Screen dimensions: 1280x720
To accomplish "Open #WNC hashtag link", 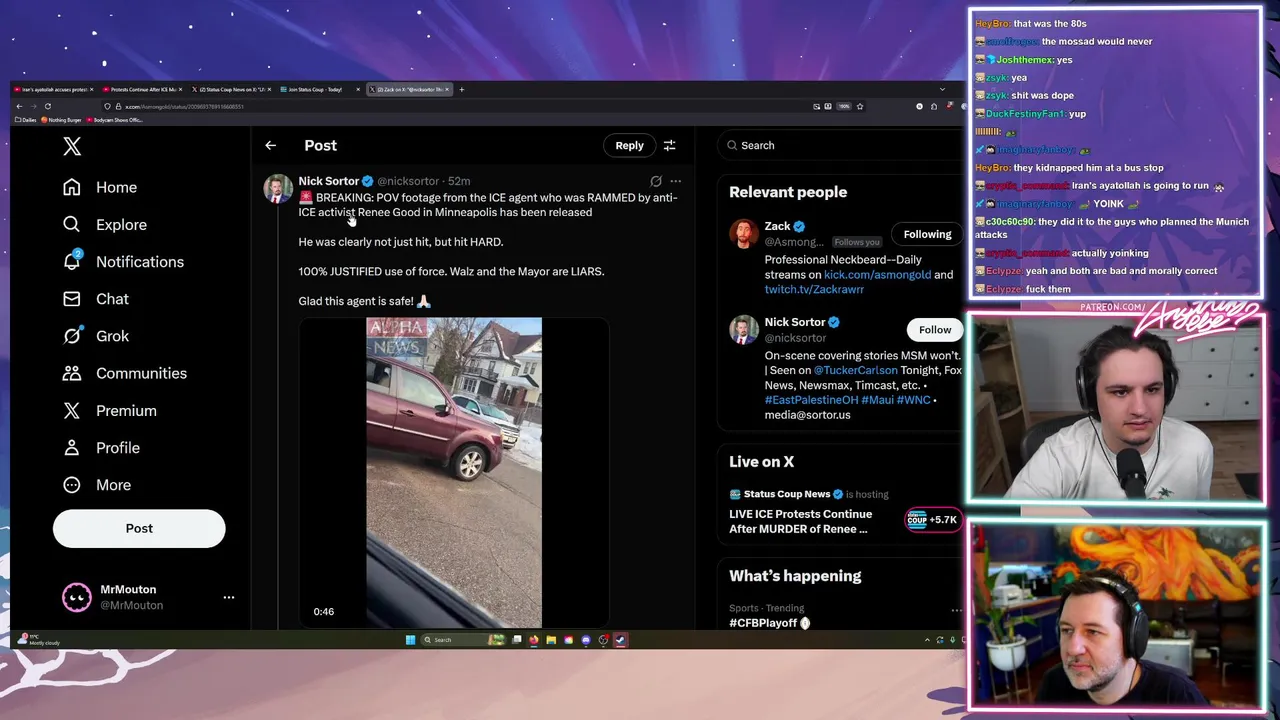I will coord(913,400).
